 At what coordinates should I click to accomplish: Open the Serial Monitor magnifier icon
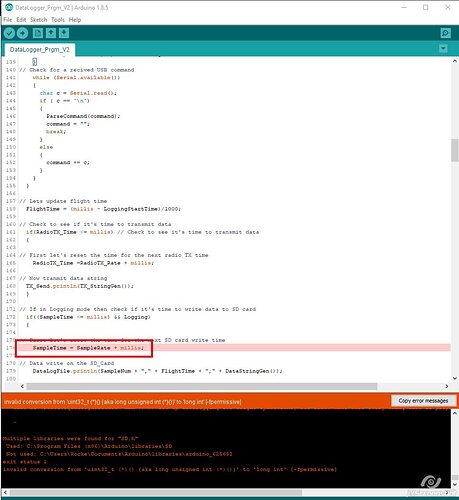[x=445, y=33]
